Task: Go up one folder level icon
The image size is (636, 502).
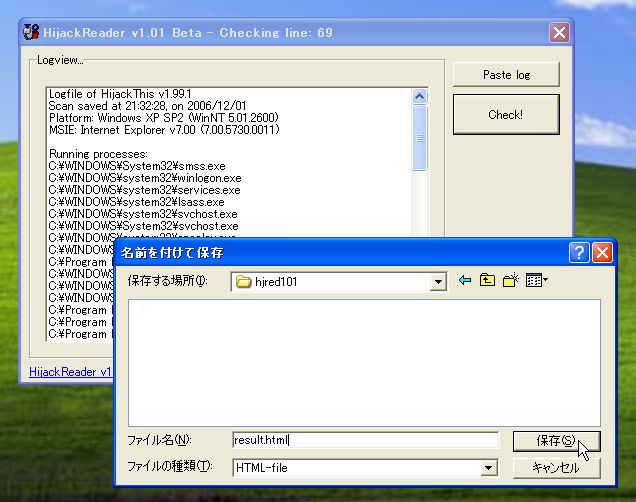Action: point(487,280)
